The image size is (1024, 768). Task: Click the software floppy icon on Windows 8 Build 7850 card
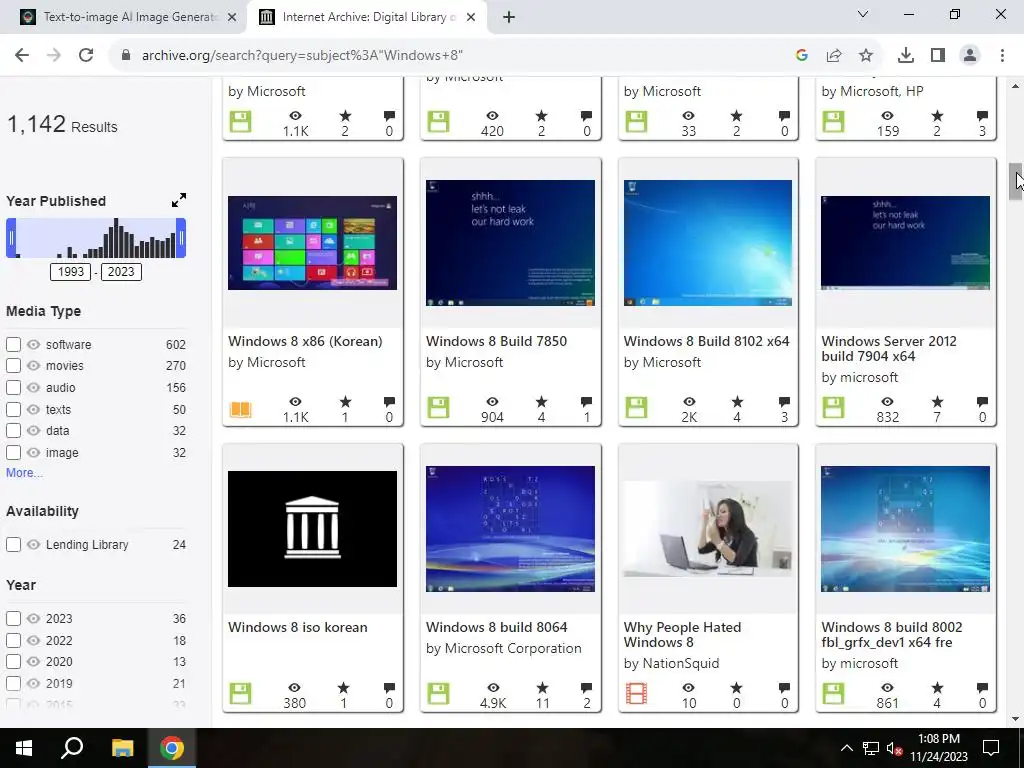(438, 408)
